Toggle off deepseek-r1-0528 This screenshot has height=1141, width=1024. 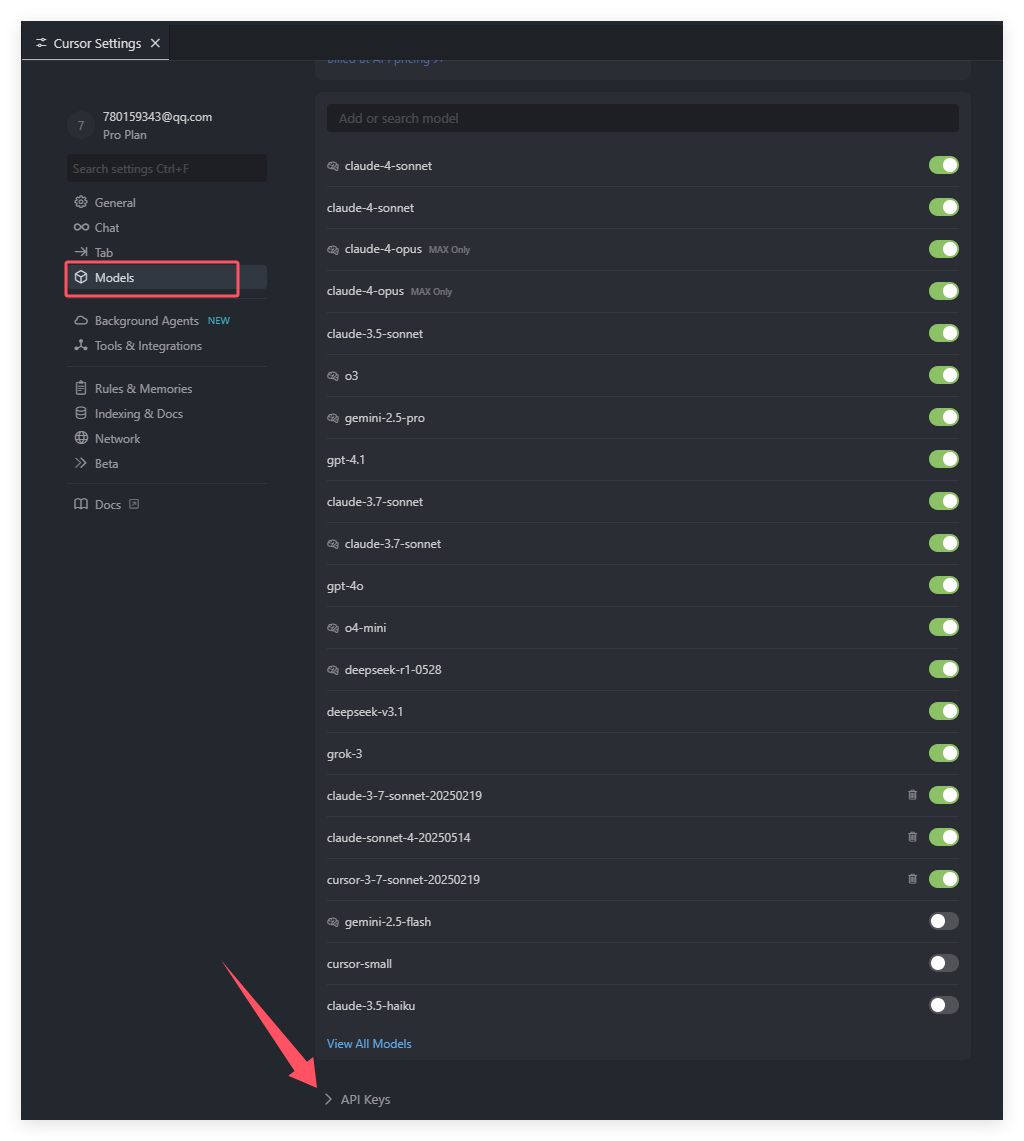tap(943, 669)
